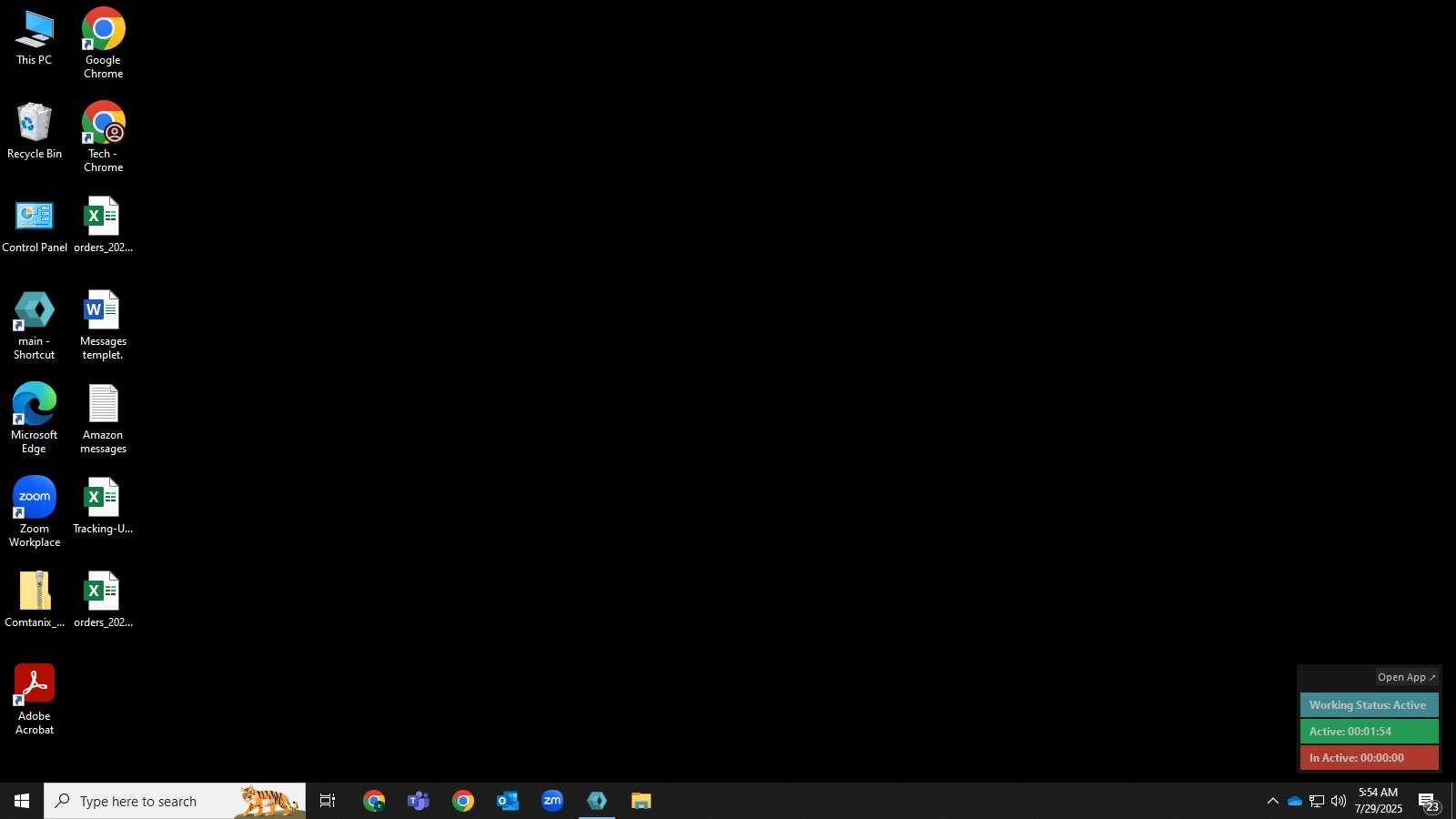
Task: Open the Windows Start menu
Action: tap(22, 801)
